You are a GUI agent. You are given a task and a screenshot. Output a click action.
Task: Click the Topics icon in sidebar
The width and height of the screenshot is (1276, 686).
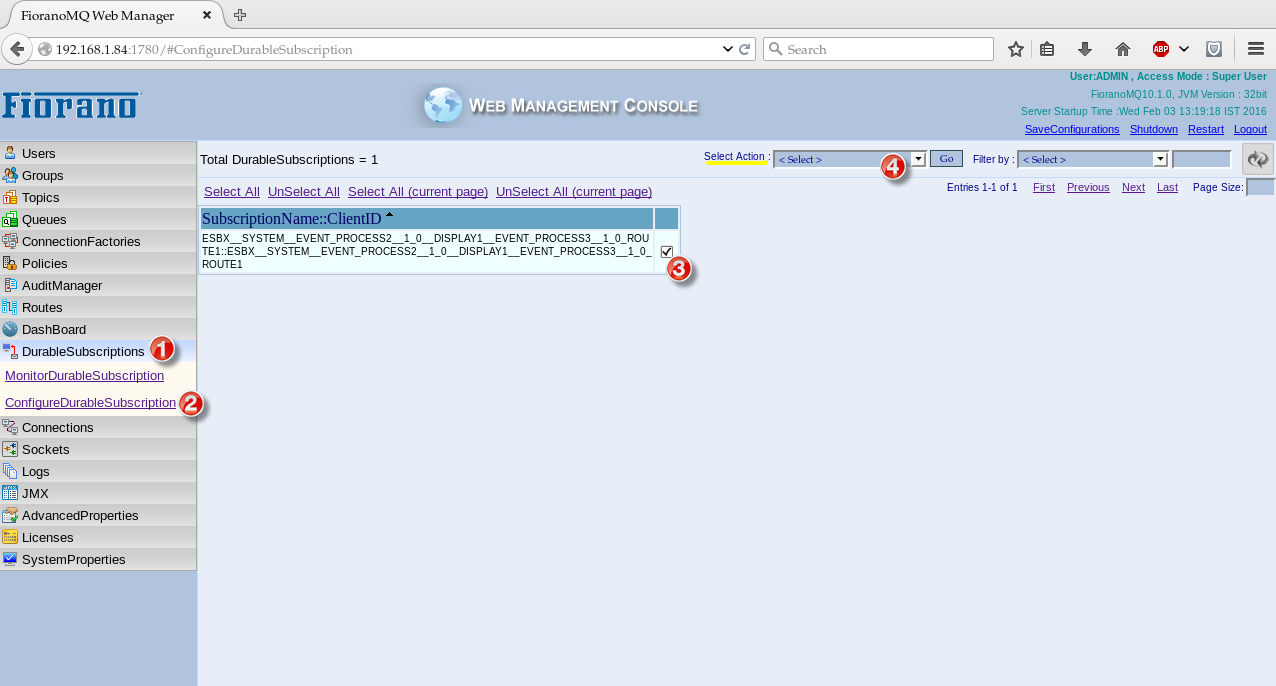pos(10,197)
